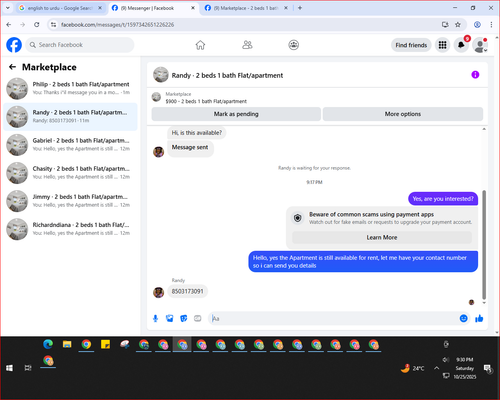
Task: Open Microsoft Edge from taskbar
Action: 48,344
